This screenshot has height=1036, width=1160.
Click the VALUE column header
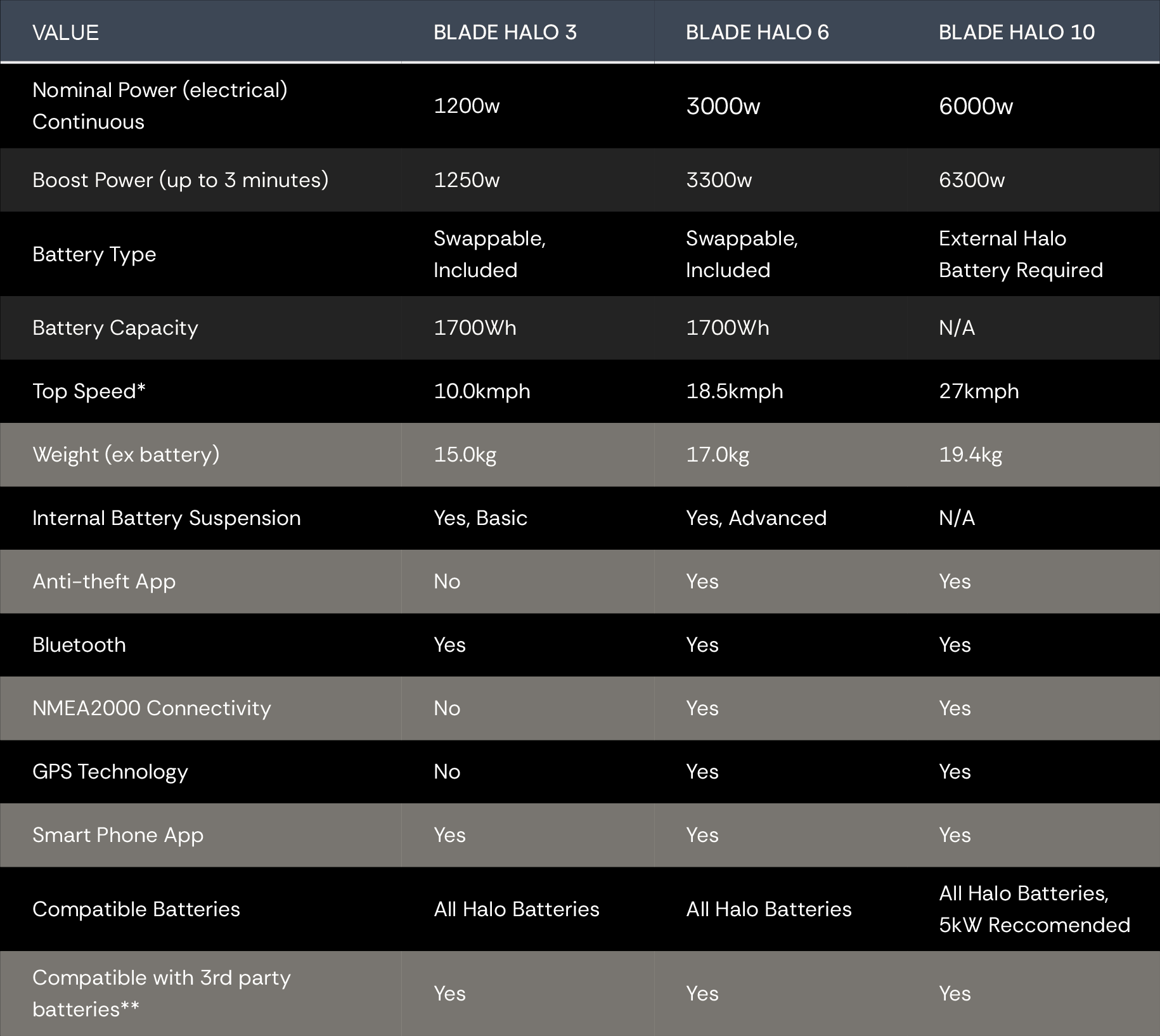point(65,32)
